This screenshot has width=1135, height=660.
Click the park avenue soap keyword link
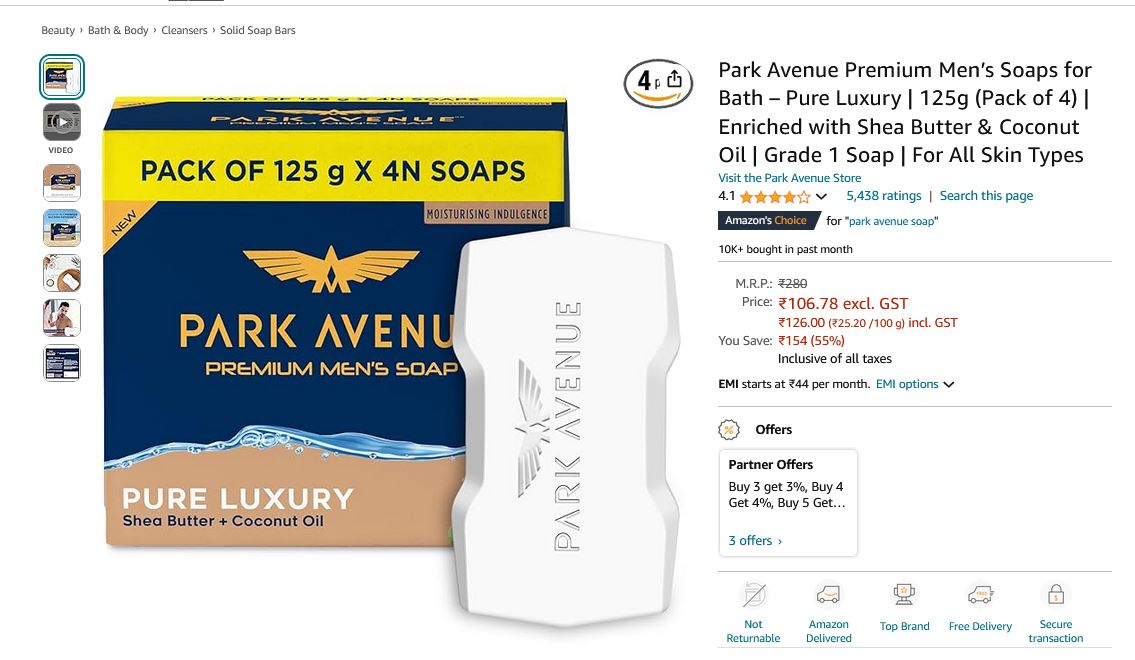tap(891, 221)
